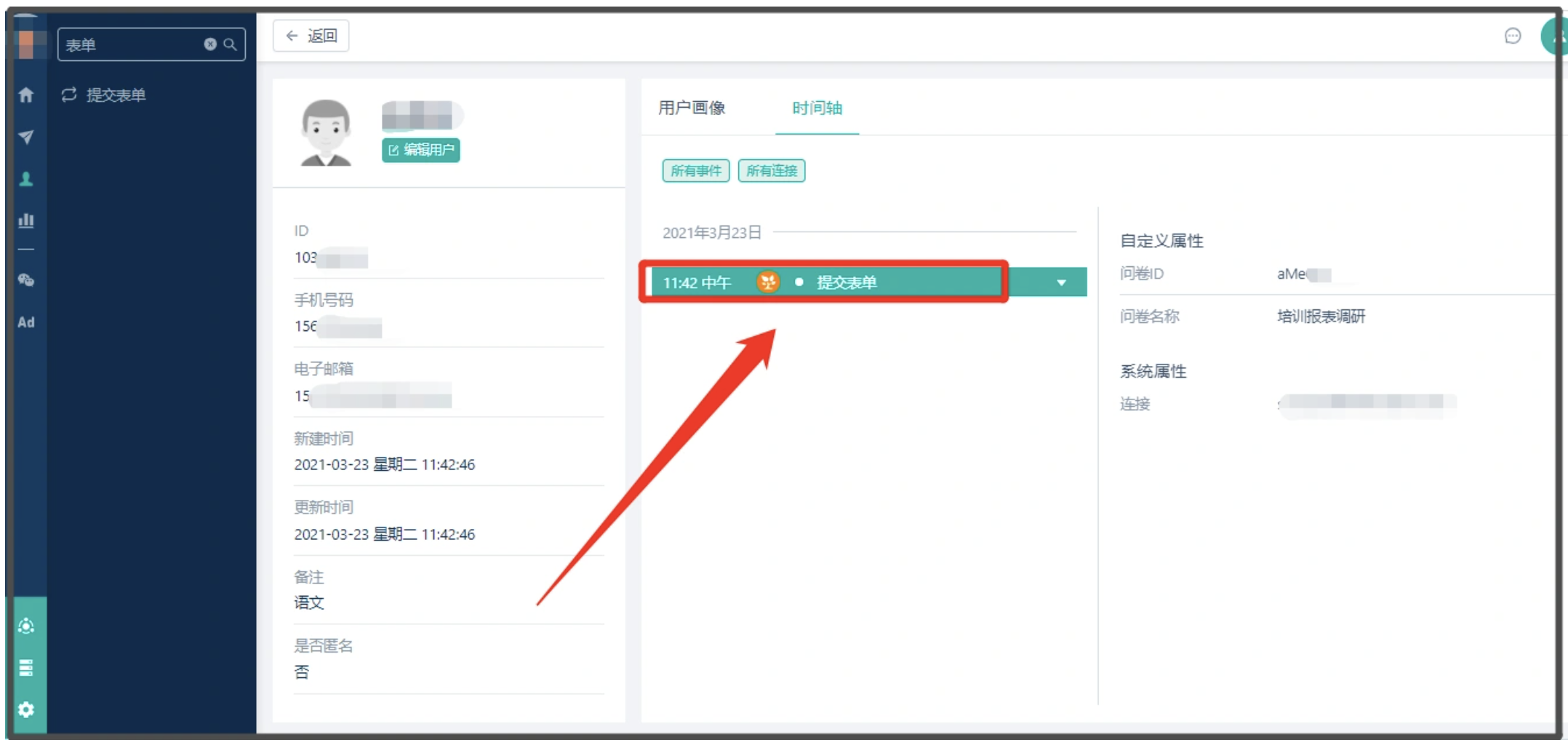Select the 11:42 中午 提交表单 event row
This screenshot has width=1568, height=745.
click(x=865, y=282)
